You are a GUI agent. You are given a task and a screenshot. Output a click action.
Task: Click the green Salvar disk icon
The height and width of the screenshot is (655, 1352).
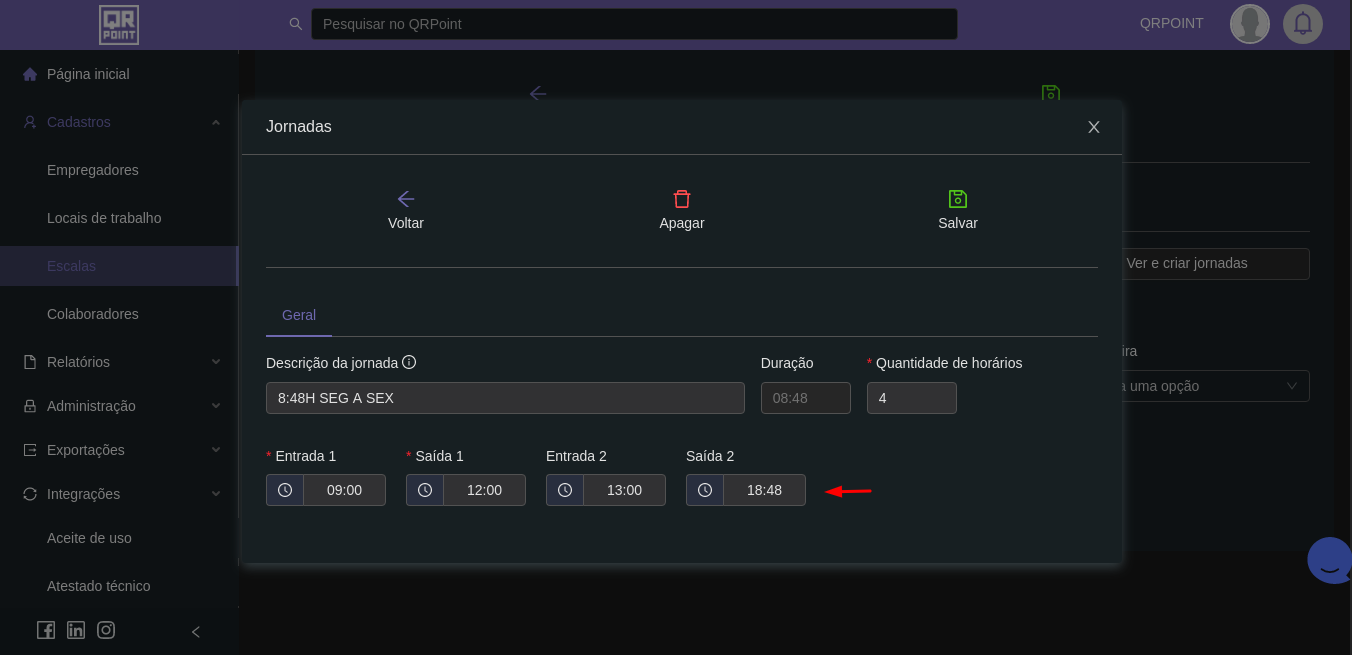tap(958, 199)
